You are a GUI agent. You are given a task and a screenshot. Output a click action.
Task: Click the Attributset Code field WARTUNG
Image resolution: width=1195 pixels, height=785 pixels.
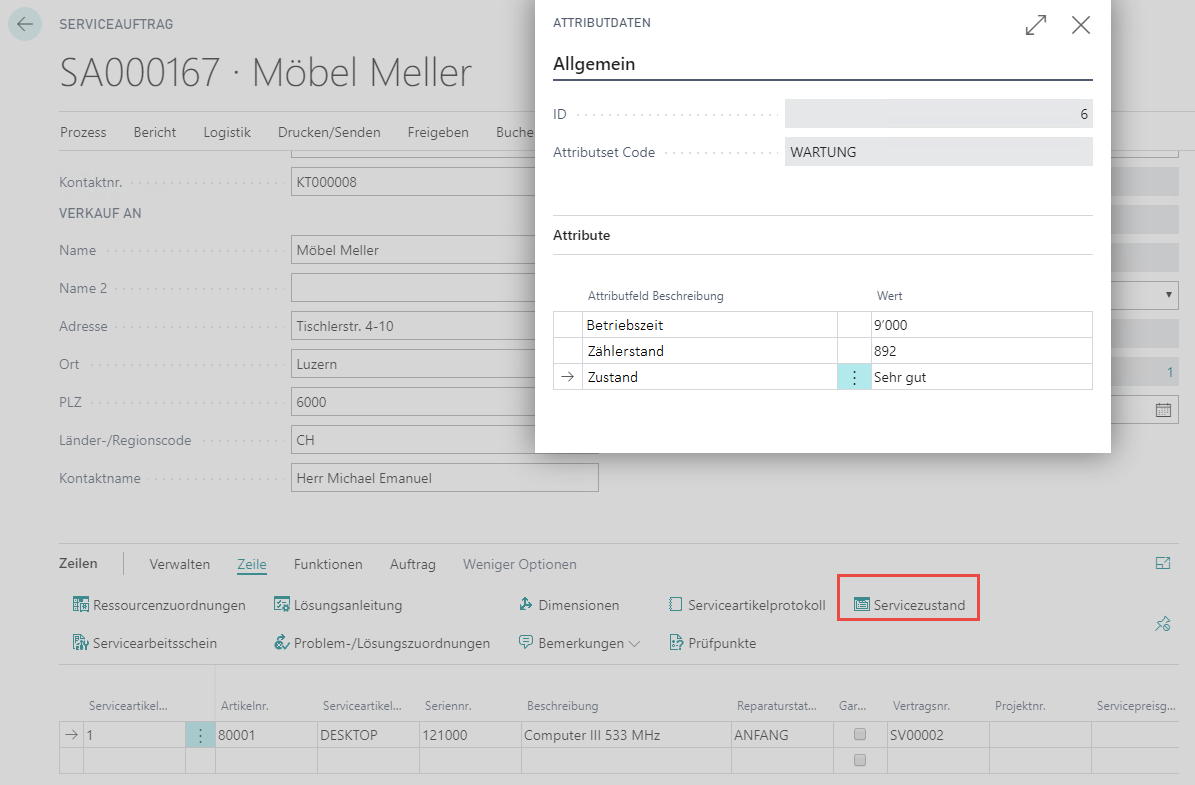(x=939, y=152)
